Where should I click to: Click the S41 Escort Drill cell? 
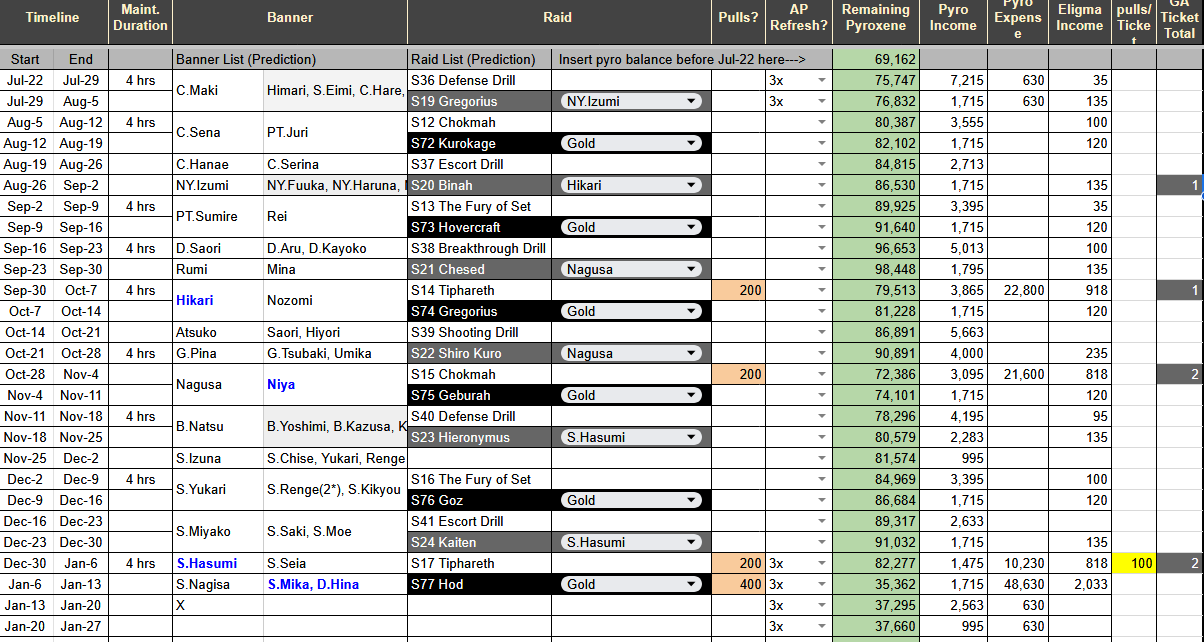coord(480,521)
